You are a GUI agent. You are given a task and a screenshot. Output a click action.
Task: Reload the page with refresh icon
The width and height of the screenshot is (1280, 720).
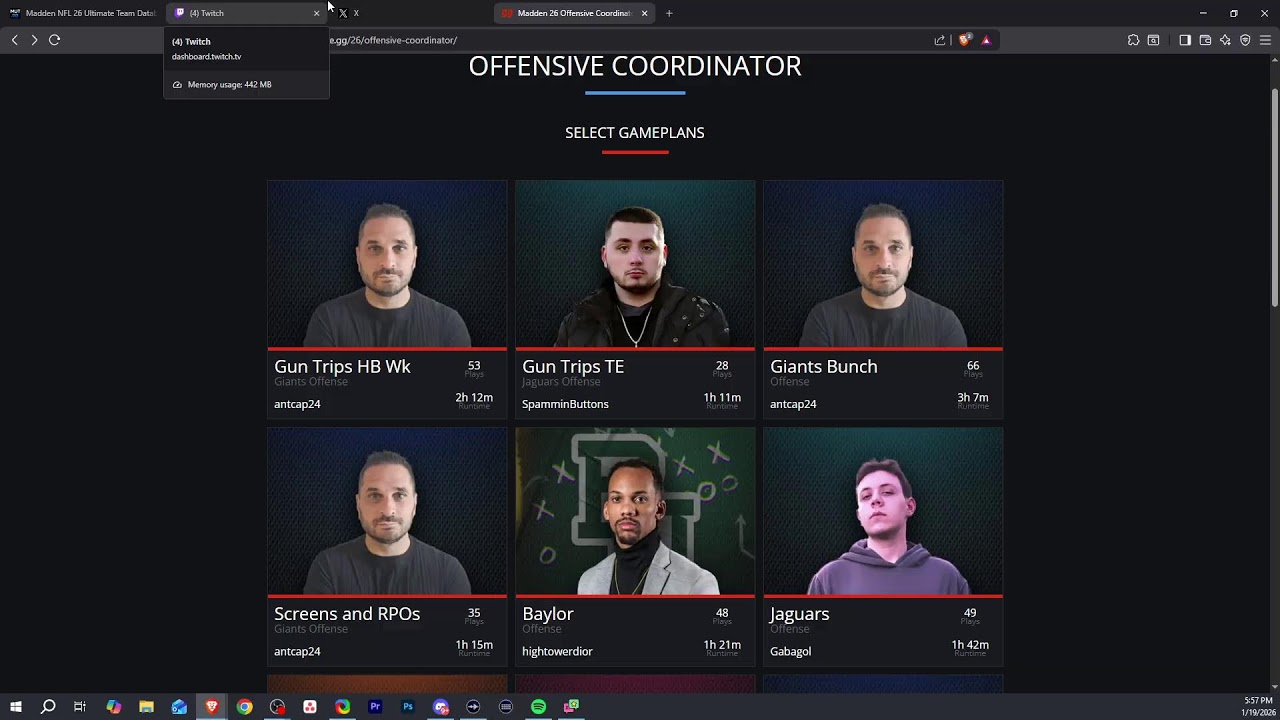coord(55,40)
